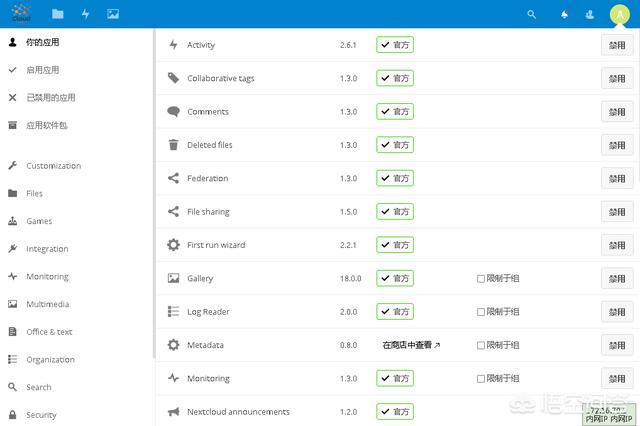The height and width of the screenshot is (426, 640).
Task: Toggle 限制于组 checkbox for Metadata
Action: tap(481, 346)
